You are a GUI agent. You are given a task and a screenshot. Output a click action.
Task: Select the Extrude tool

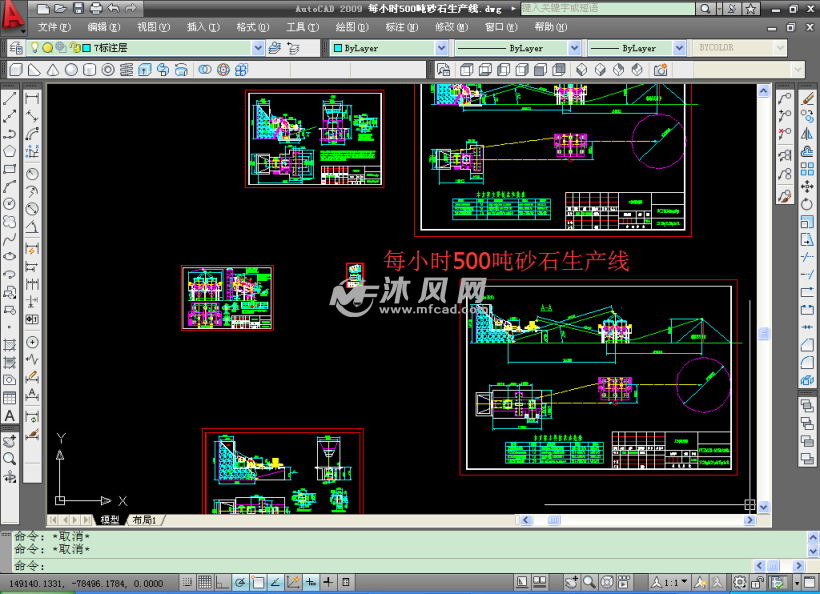coord(145,70)
